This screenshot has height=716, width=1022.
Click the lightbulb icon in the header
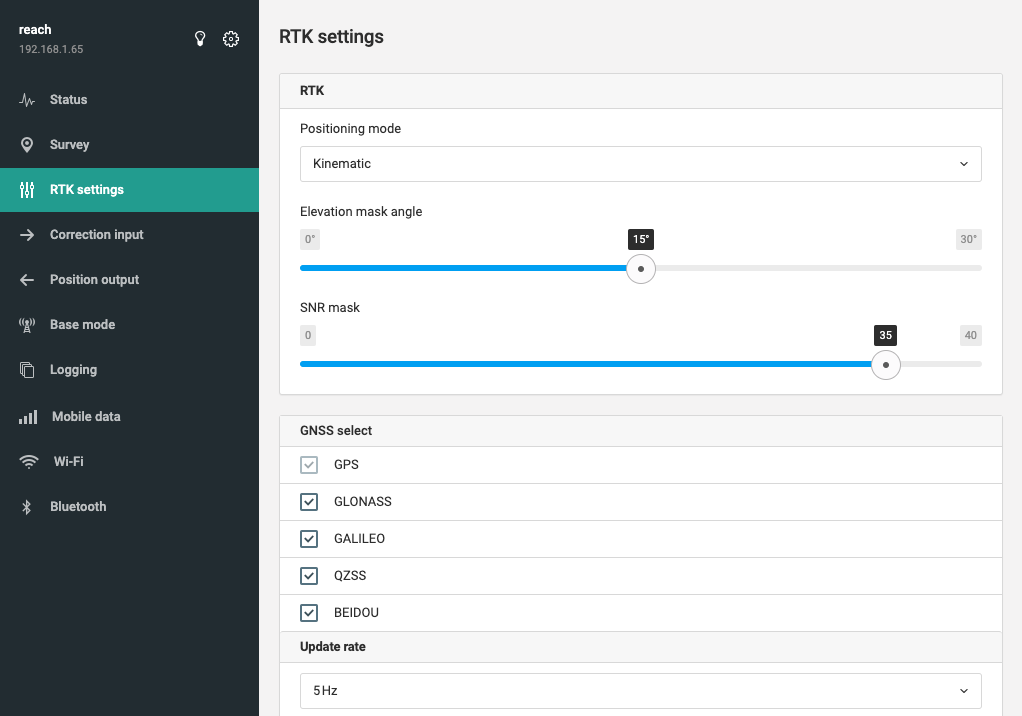200,39
